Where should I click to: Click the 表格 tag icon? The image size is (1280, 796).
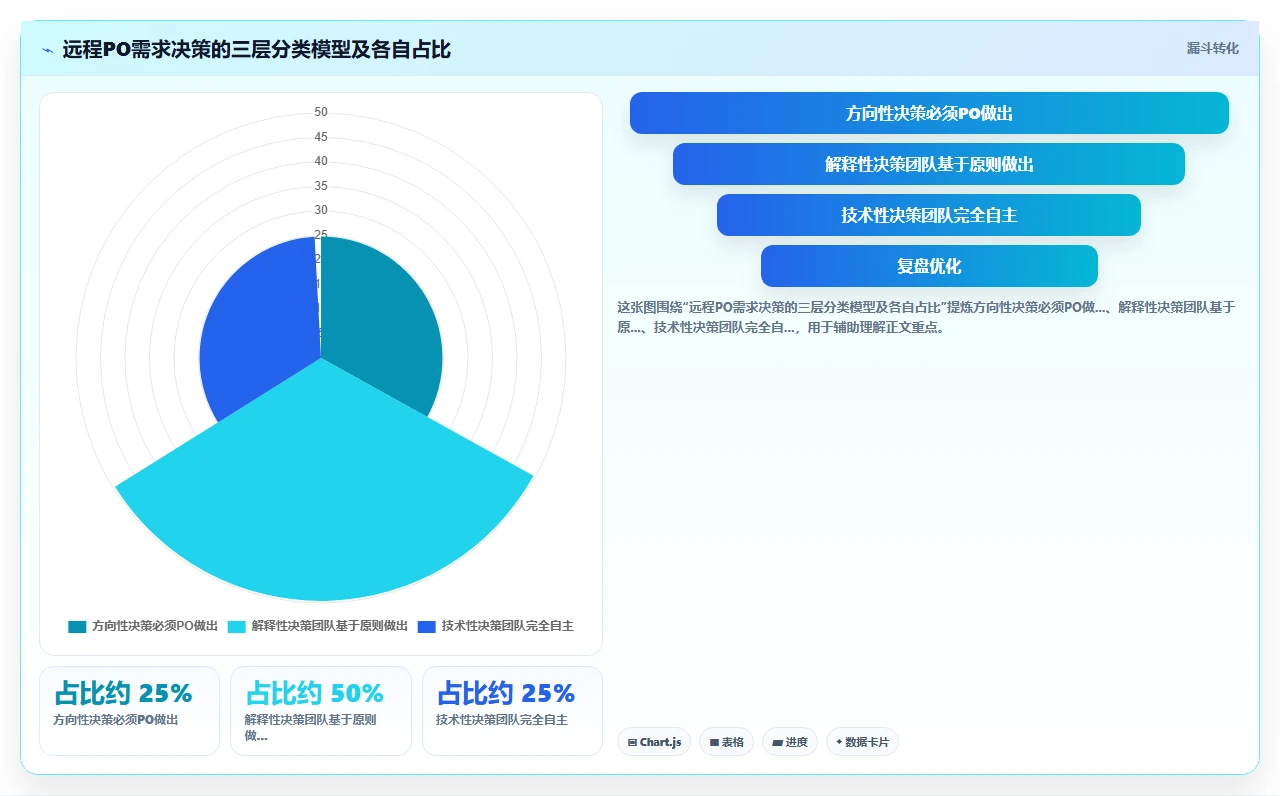click(714, 743)
